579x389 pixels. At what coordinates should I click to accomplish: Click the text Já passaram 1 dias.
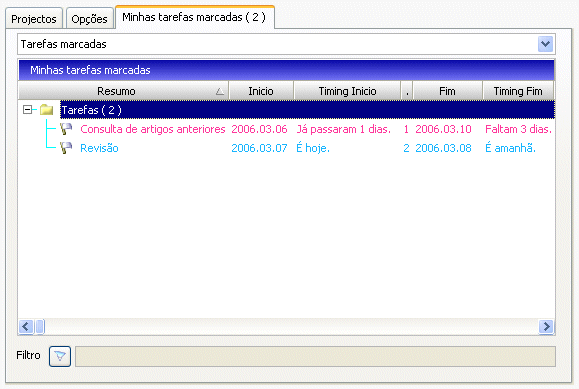343,129
